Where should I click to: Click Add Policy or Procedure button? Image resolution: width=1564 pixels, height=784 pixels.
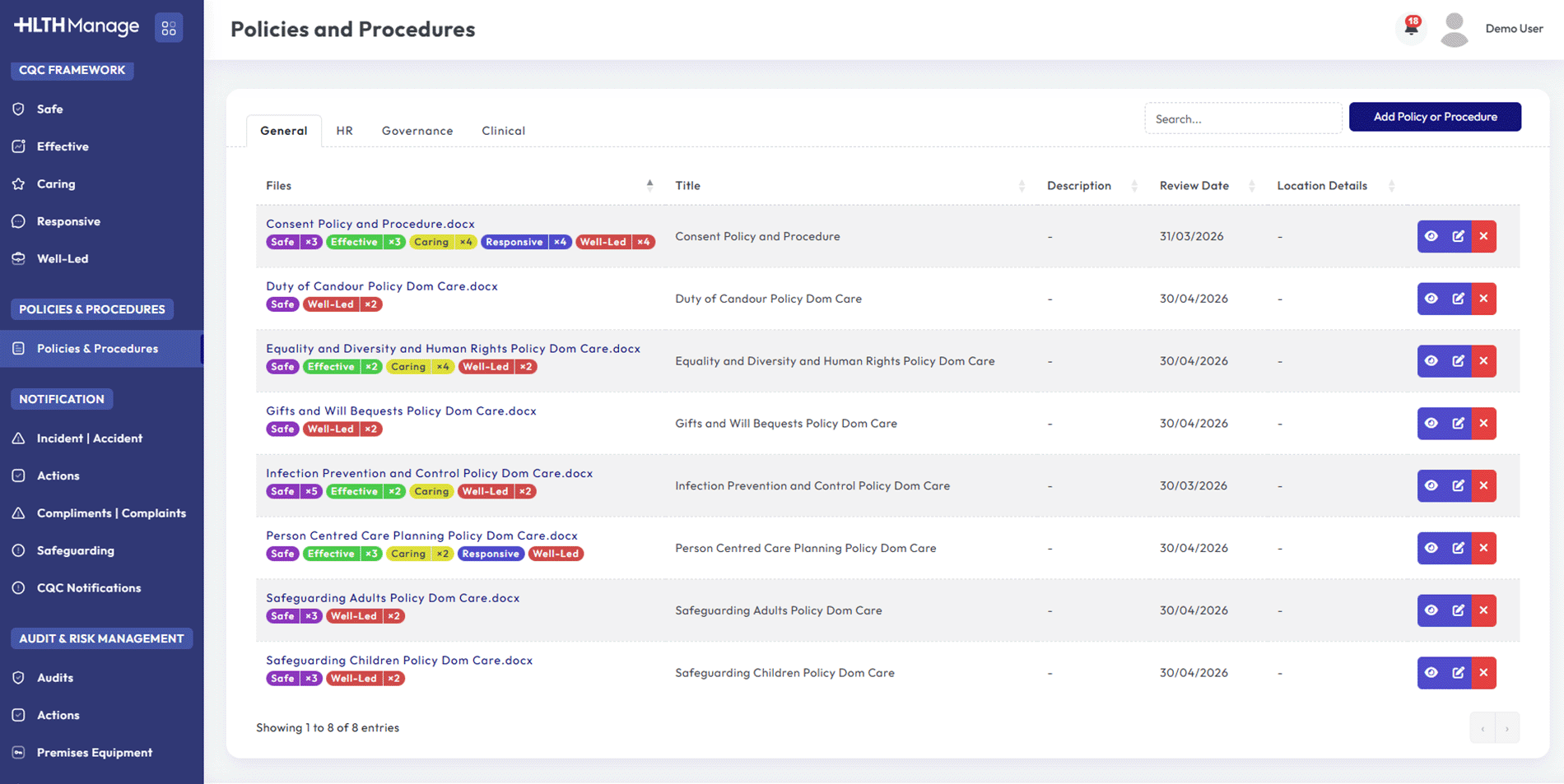[1435, 117]
